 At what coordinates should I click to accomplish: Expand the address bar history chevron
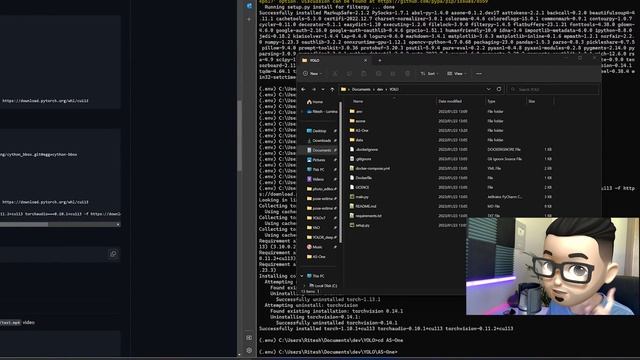click(488, 89)
